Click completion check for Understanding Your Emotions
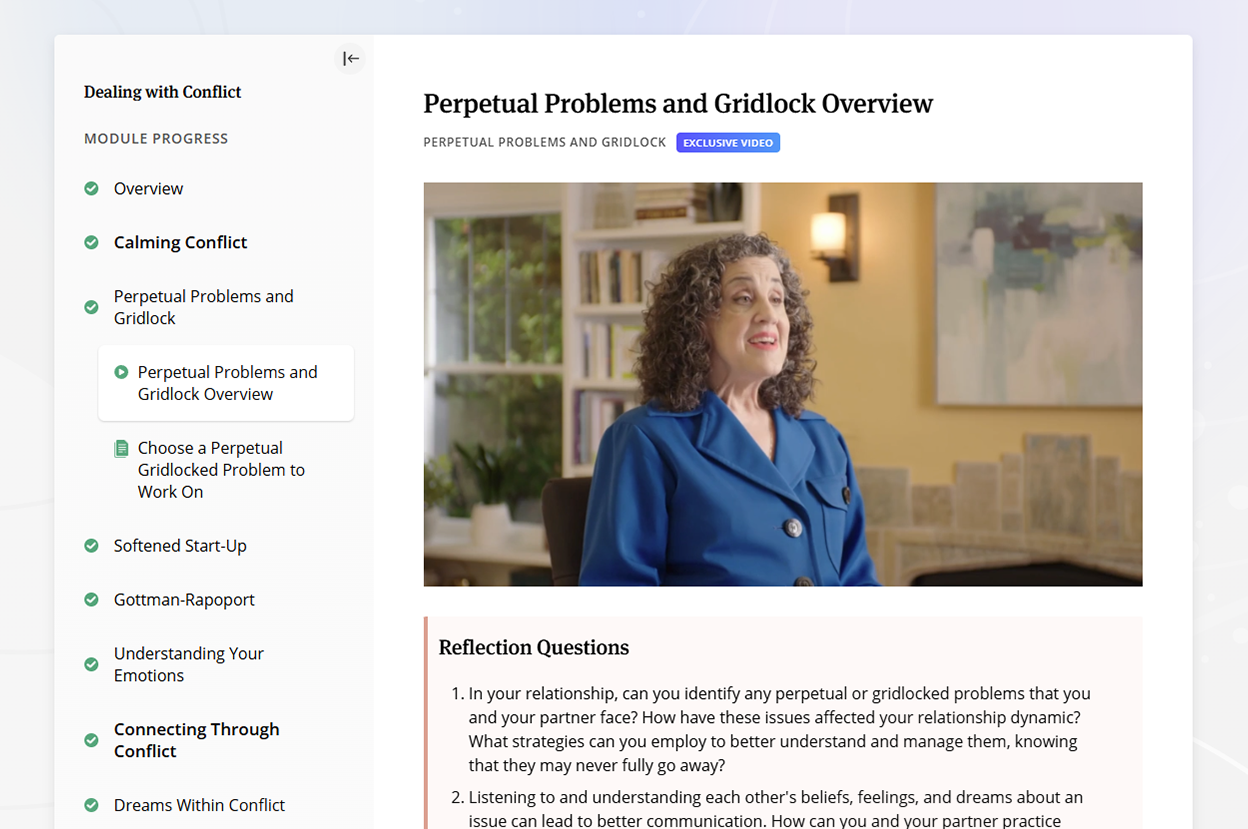Image resolution: width=1248 pixels, height=829 pixels. pos(91,665)
